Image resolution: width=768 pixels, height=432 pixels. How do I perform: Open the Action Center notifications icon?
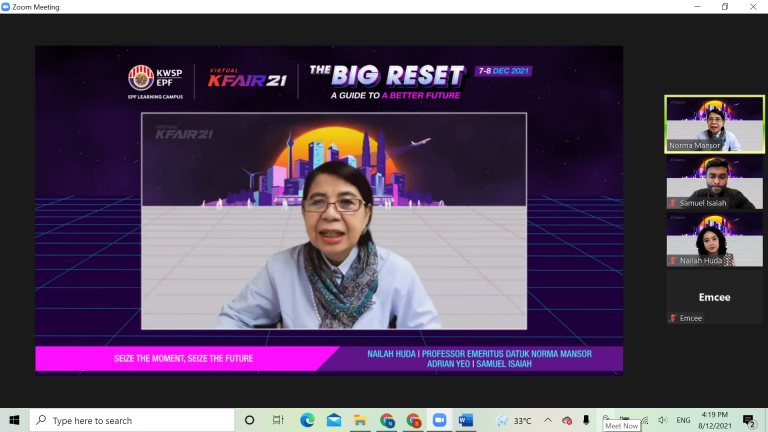coord(748,420)
